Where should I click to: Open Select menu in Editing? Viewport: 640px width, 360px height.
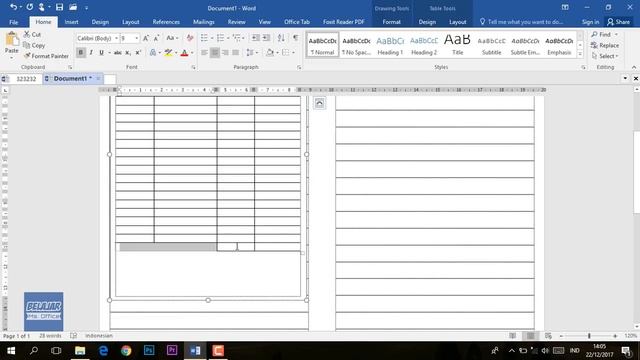605,56
